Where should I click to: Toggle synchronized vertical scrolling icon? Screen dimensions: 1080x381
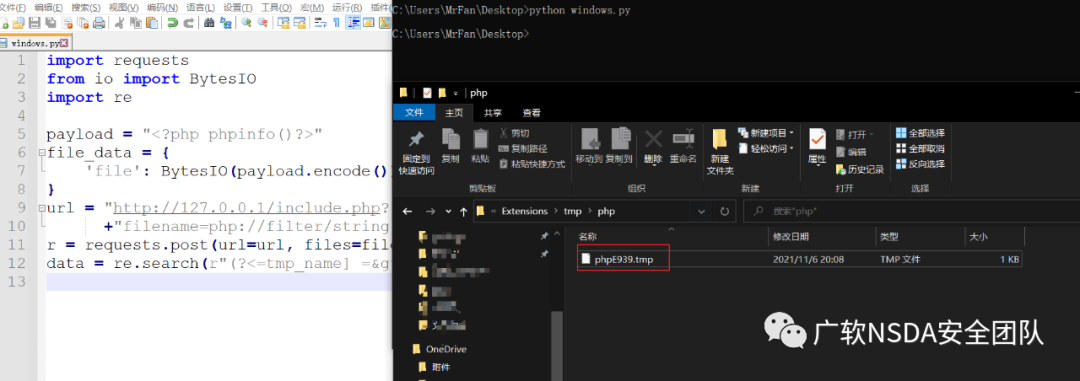[283, 23]
